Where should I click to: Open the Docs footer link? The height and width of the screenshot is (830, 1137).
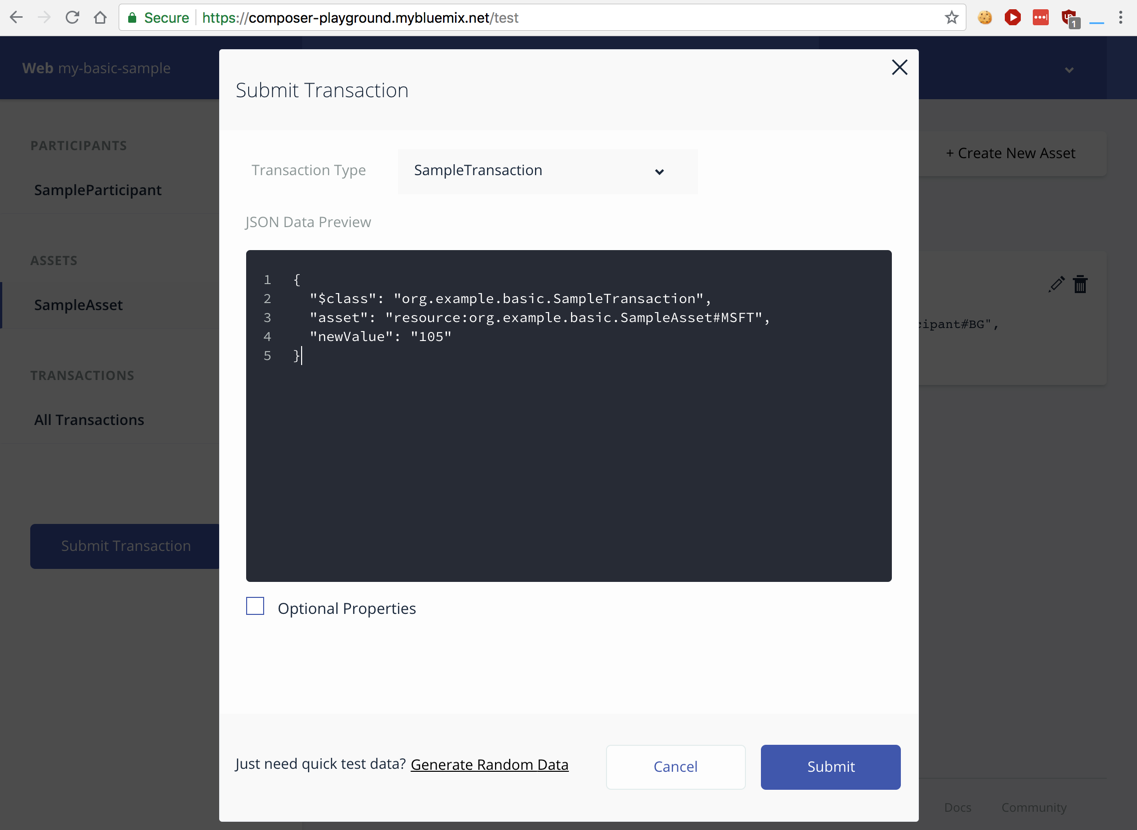coord(957,808)
